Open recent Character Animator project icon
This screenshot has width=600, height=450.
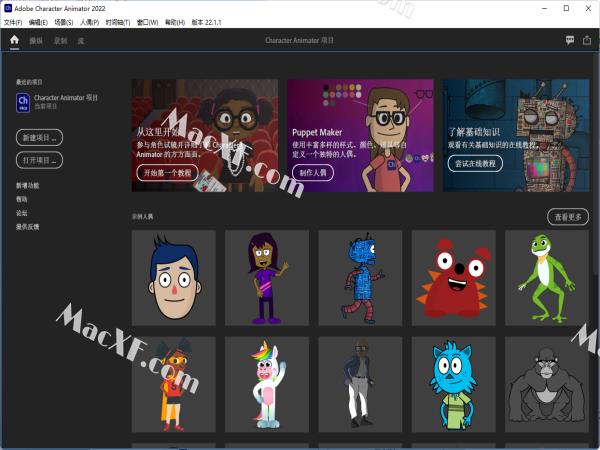point(23,100)
